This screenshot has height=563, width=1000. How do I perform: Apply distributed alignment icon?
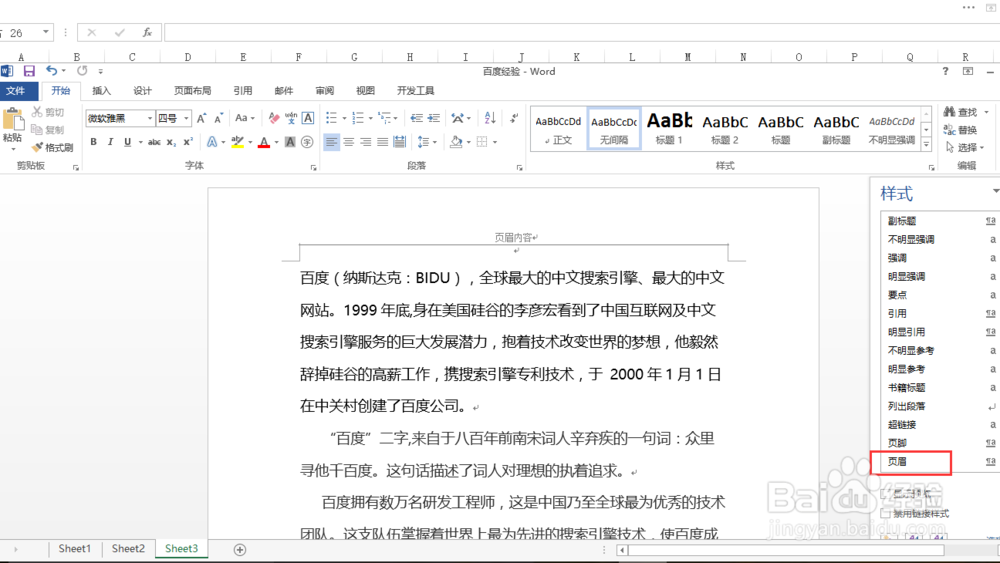click(399, 142)
